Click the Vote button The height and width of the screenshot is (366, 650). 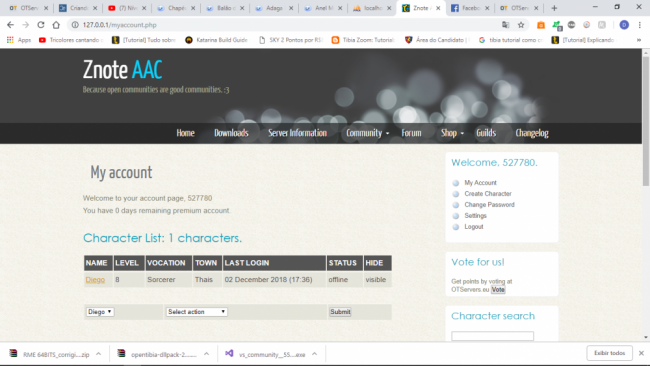pyautogui.click(x=498, y=290)
